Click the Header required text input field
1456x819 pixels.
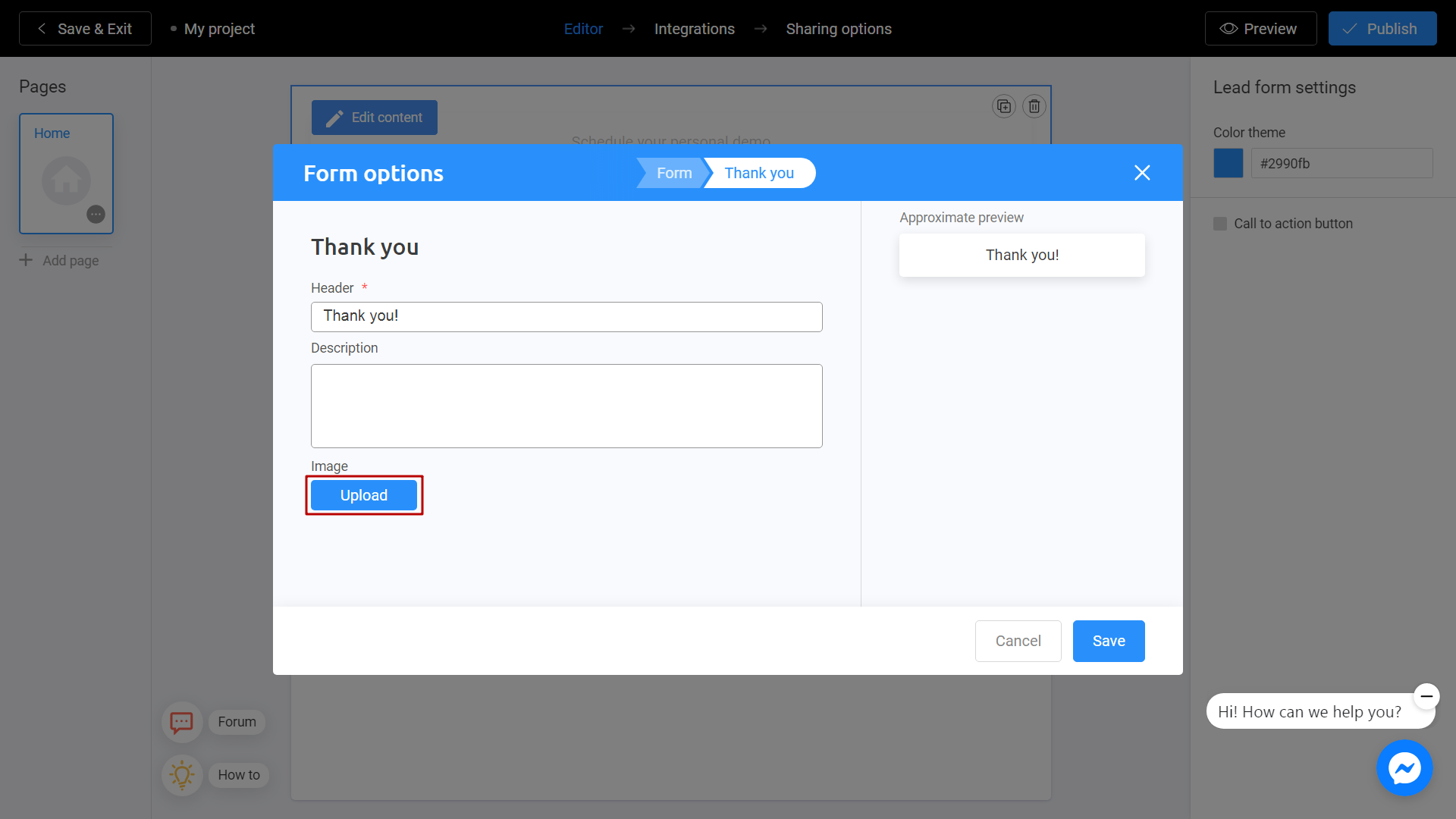(x=566, y=316)
